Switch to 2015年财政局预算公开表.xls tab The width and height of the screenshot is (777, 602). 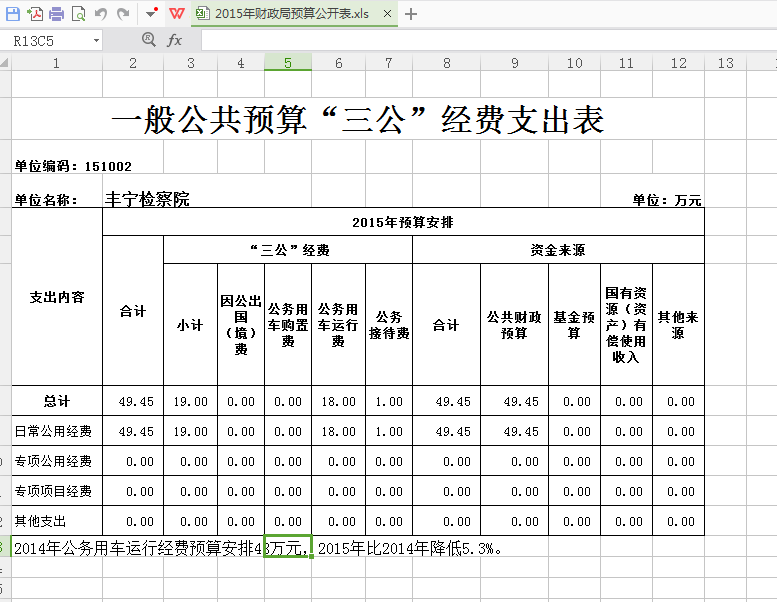(x=292, y=13)
